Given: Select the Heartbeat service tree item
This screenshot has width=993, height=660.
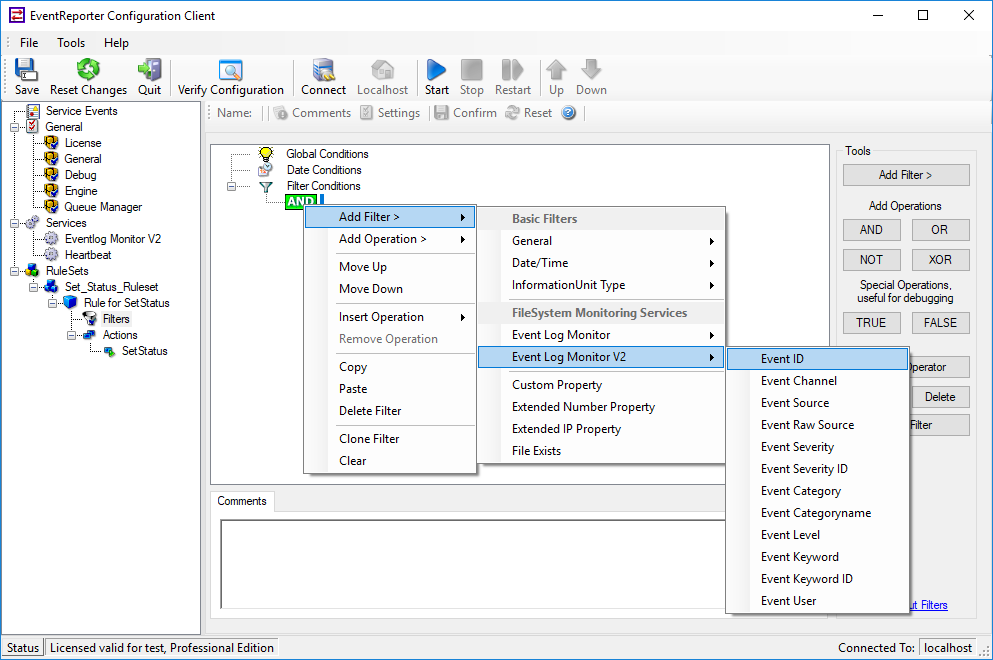Looking at the screenshot, I should pyautogui.click(x=88, y=255).
